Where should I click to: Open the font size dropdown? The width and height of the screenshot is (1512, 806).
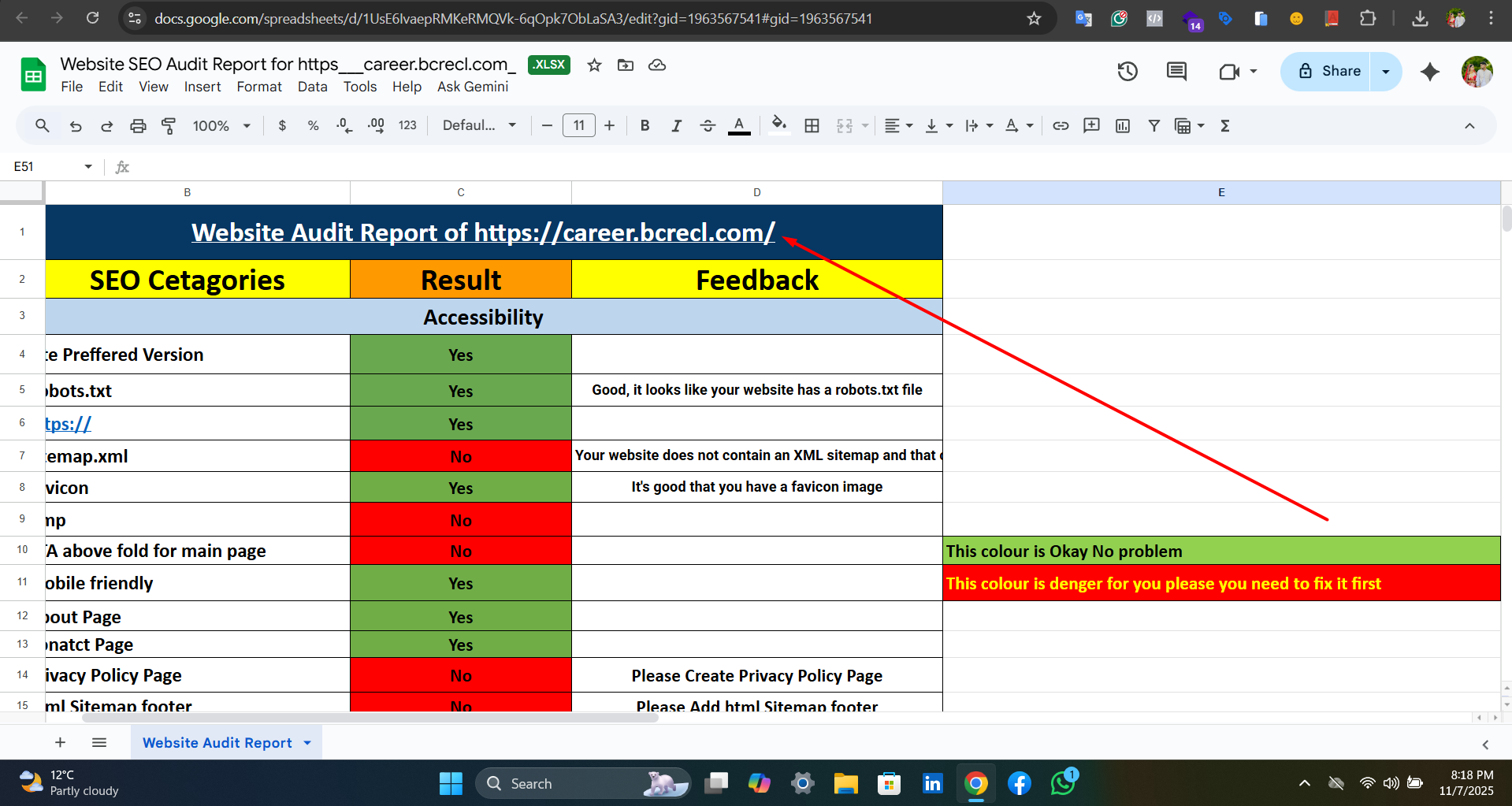click(579, 125)
